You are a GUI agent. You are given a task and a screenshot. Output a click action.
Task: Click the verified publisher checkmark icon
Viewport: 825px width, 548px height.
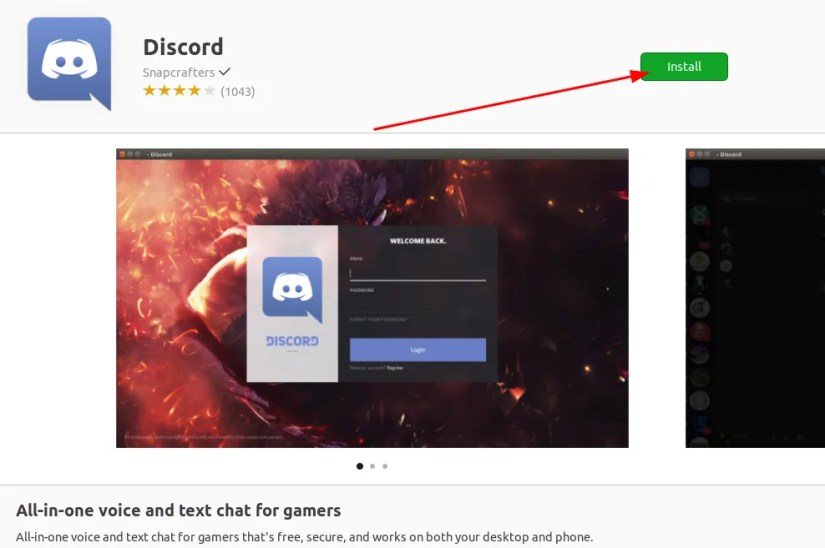pyautogui.click(x=225, y=71)
